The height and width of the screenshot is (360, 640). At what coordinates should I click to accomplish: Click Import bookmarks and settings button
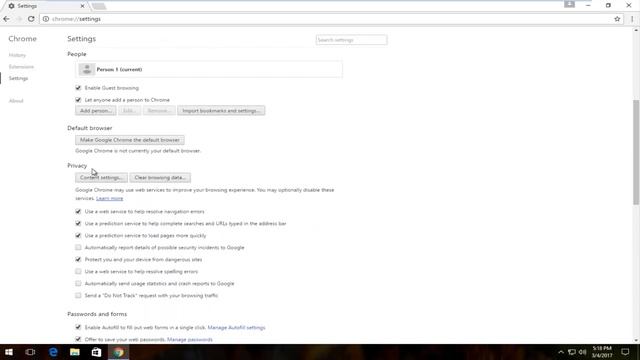point(221,111)
